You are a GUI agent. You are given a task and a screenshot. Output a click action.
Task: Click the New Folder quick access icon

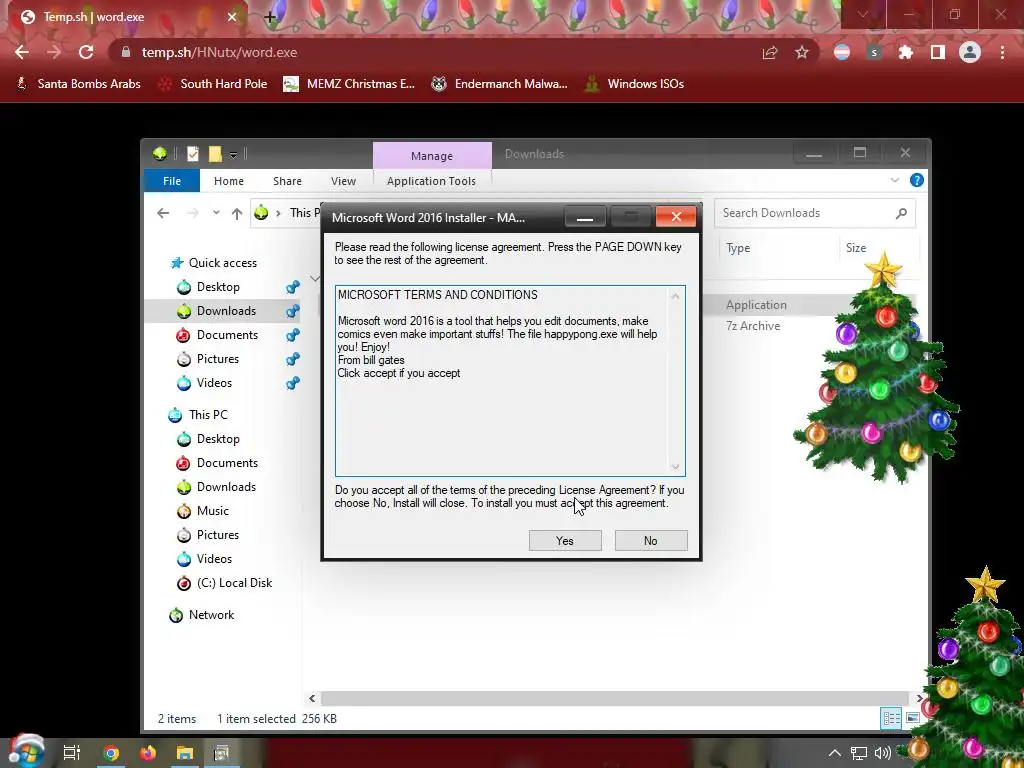click(x=215, y=154)
